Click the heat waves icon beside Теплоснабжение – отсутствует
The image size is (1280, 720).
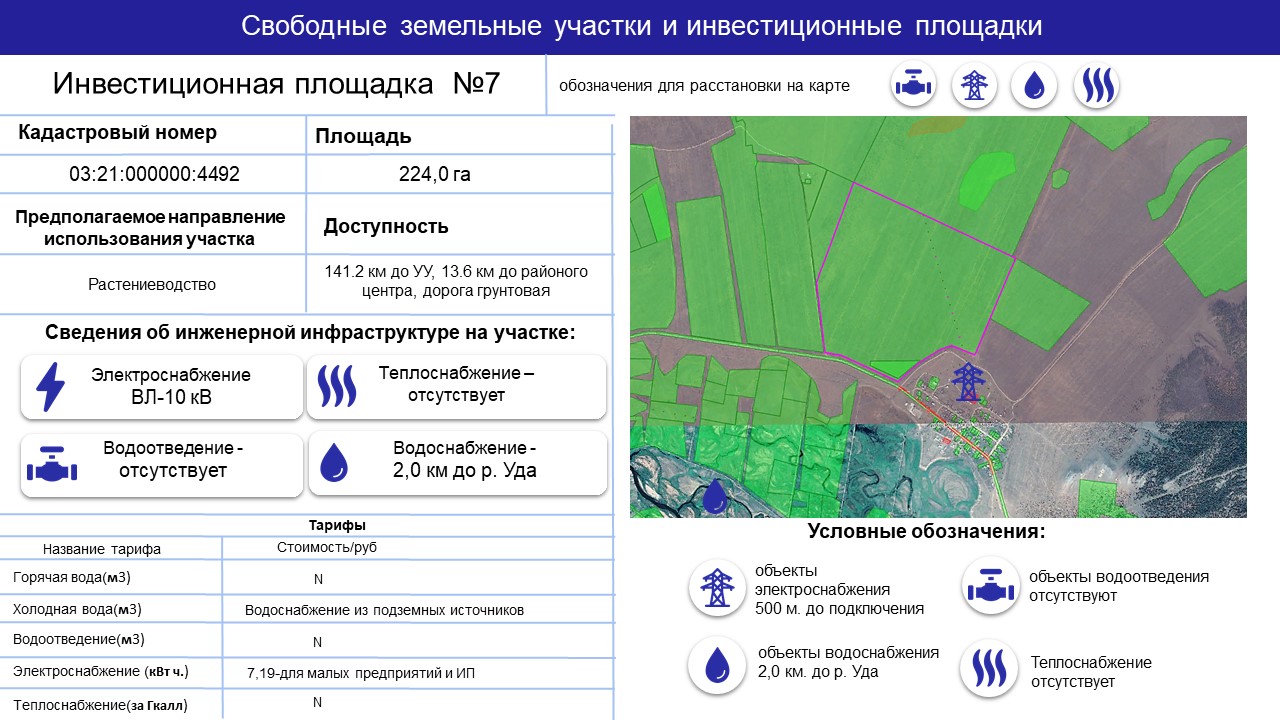(336, 385)
